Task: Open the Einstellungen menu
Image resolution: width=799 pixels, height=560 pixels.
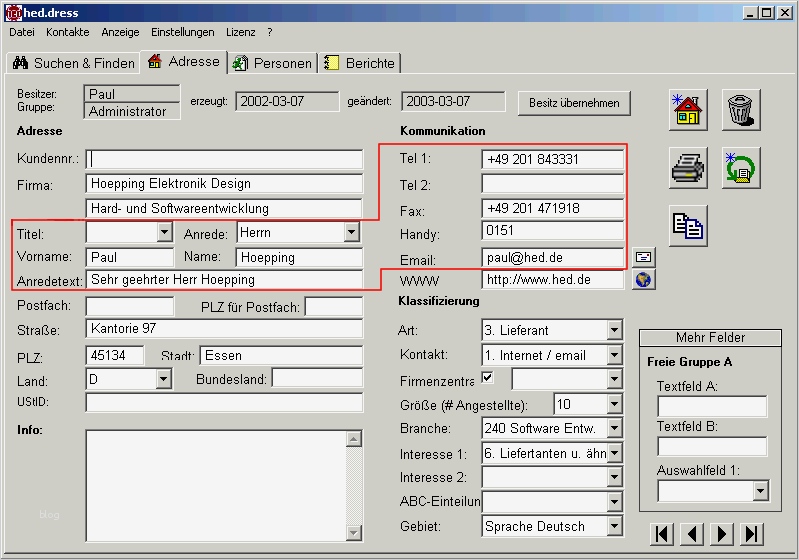Action: click(x=182, y=32)
